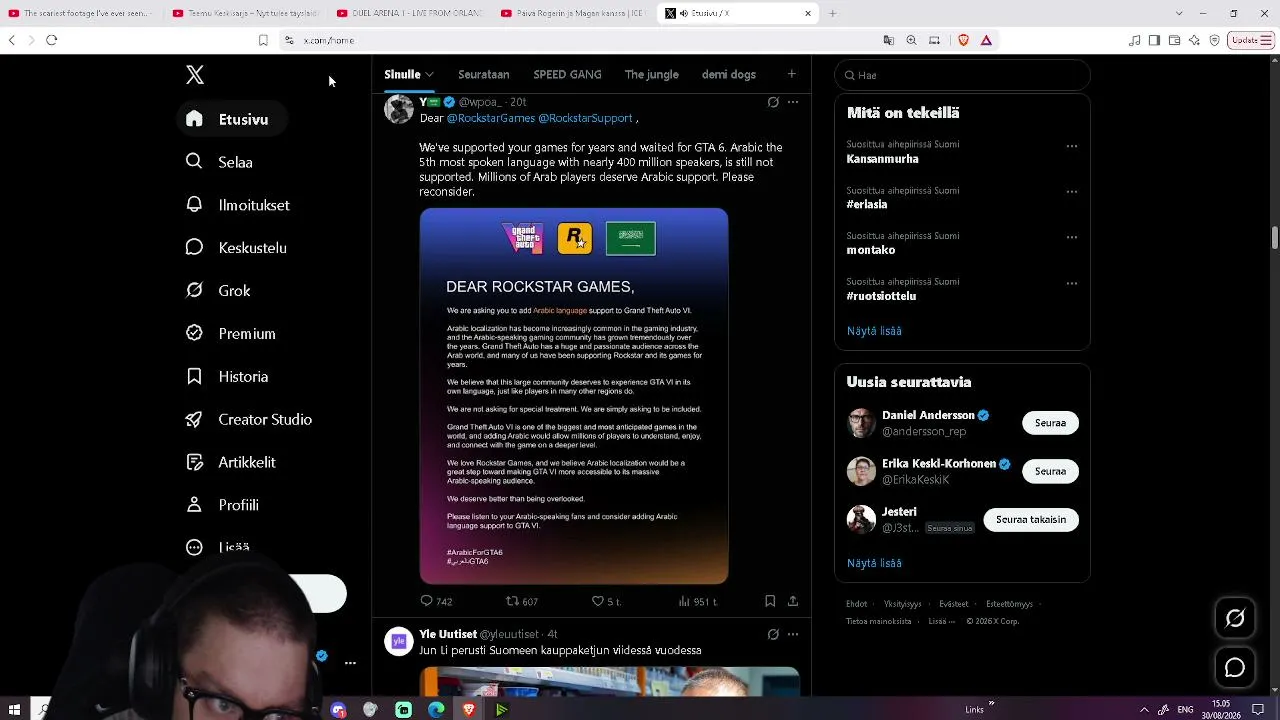This screenshot has height=720, width=1280.
Task: View analytics of the GTA 6 post
Action: 698,601
